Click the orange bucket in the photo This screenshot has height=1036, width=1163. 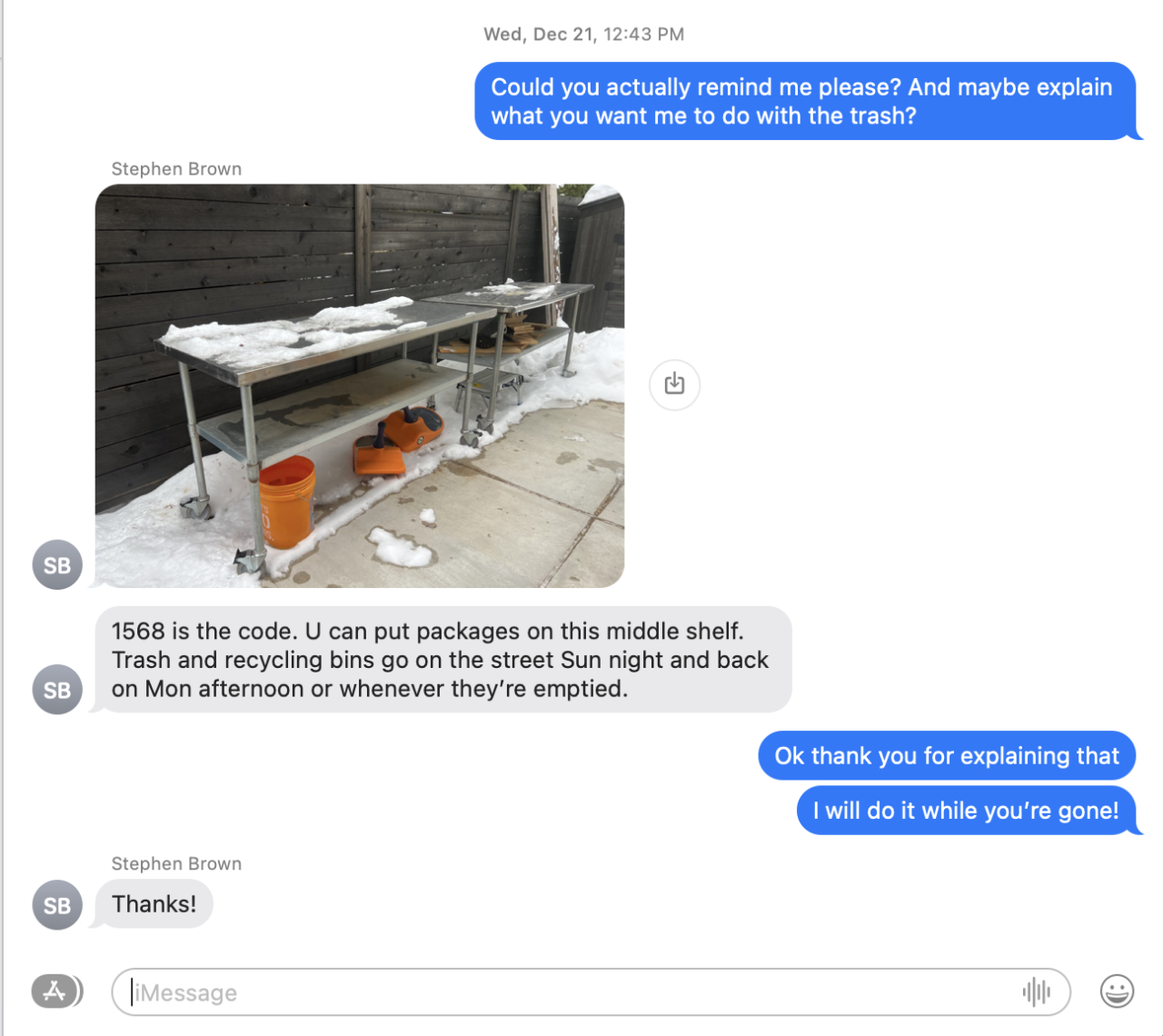287,502
